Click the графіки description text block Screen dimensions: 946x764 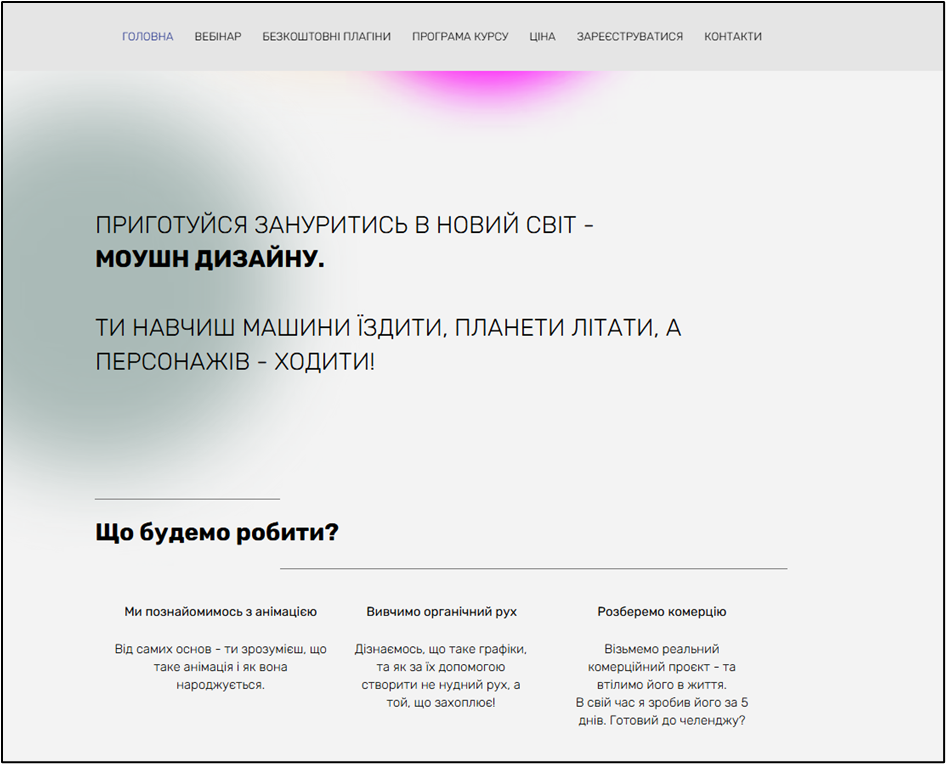(x=441, y=676)
